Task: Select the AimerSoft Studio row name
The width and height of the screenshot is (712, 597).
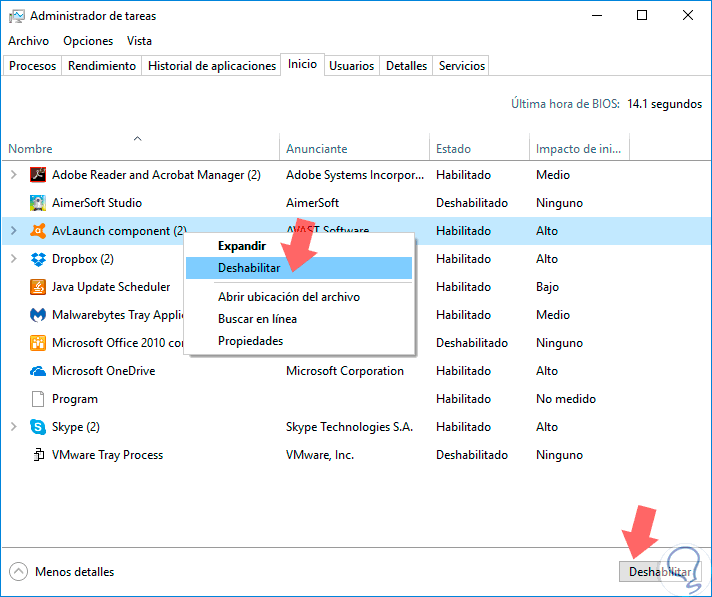Action: point(97,203)
